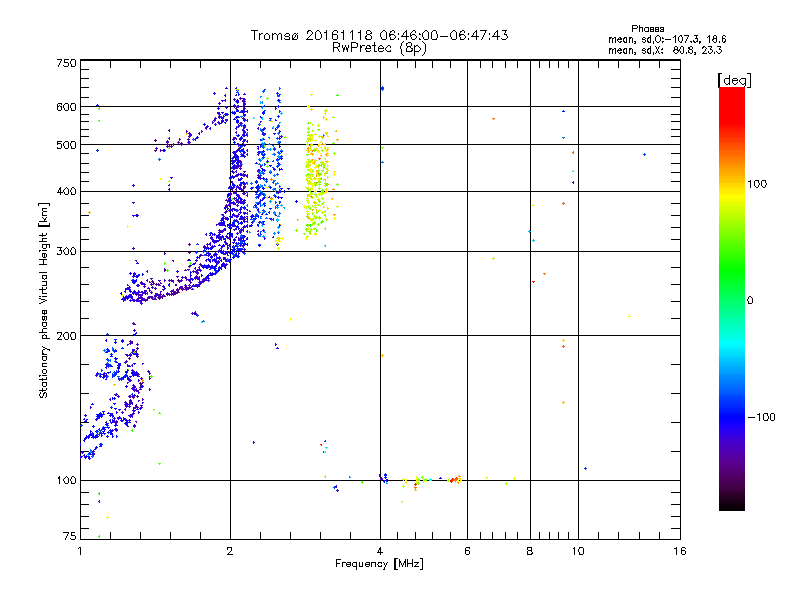Click the colorbar '0' tick label
The width and height of the screenshot is (800, 600).
coord(750,301)
